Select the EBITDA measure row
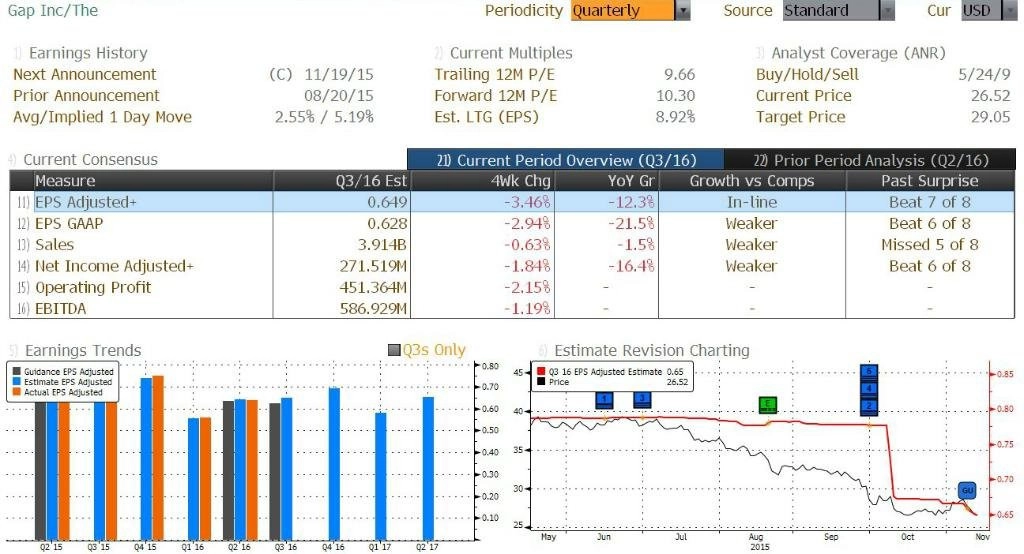1024x554 pixels. click(x=513, y=308)
